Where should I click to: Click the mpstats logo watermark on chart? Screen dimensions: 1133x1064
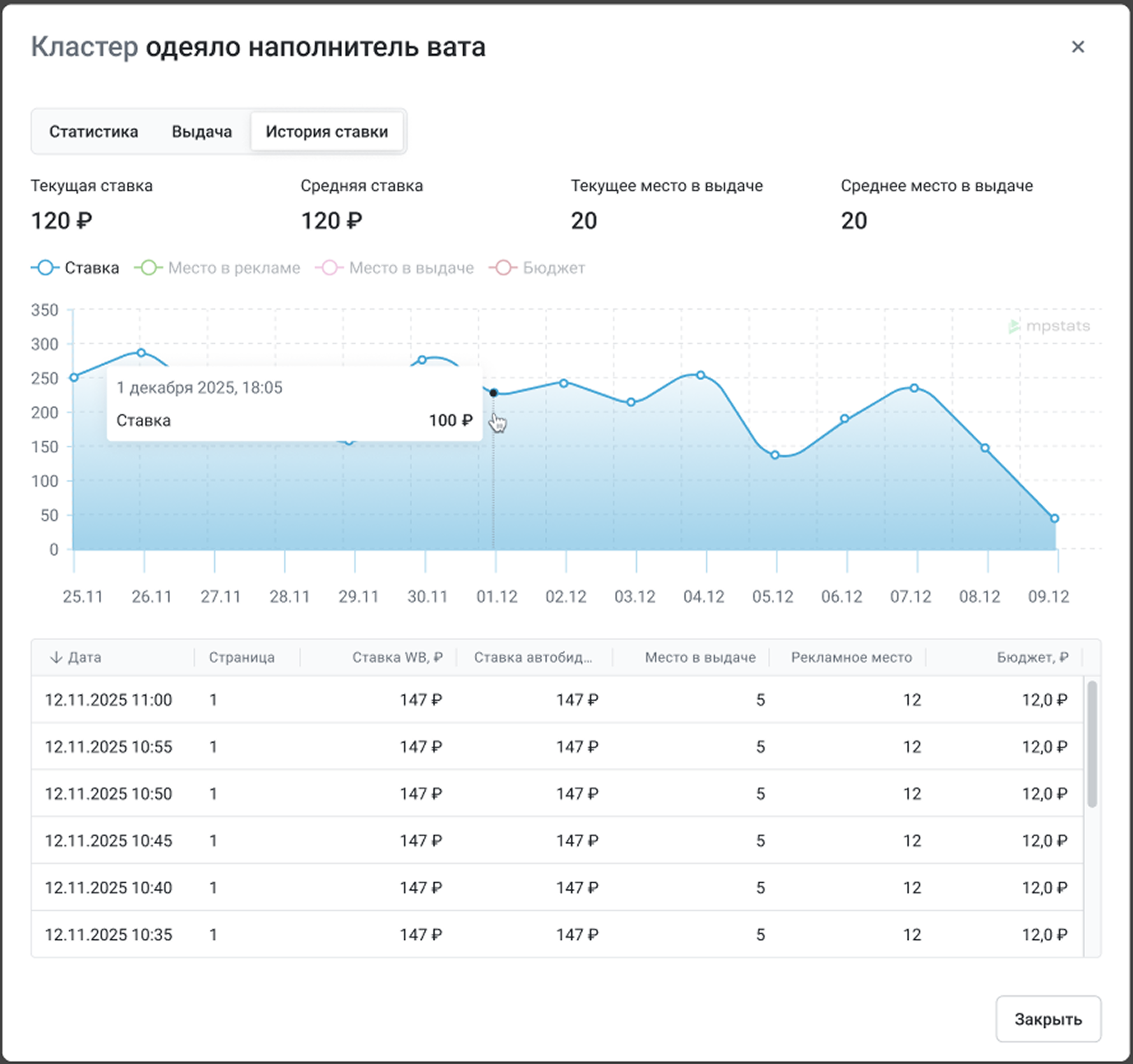point(1049,326)
